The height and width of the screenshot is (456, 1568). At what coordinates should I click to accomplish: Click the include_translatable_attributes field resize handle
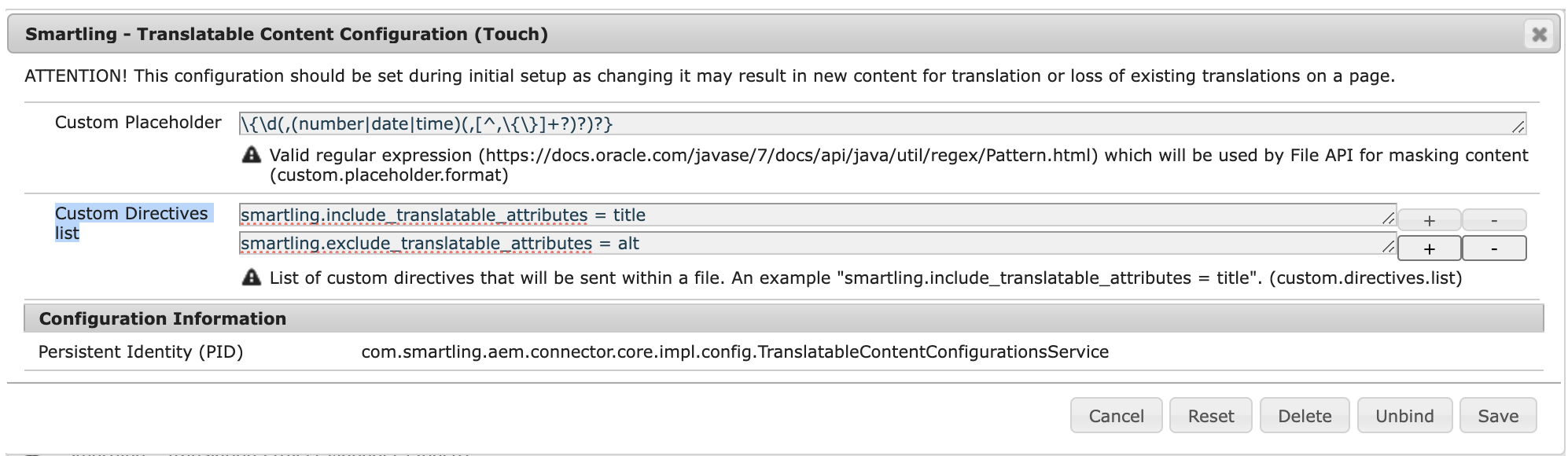pos(1389,218)
